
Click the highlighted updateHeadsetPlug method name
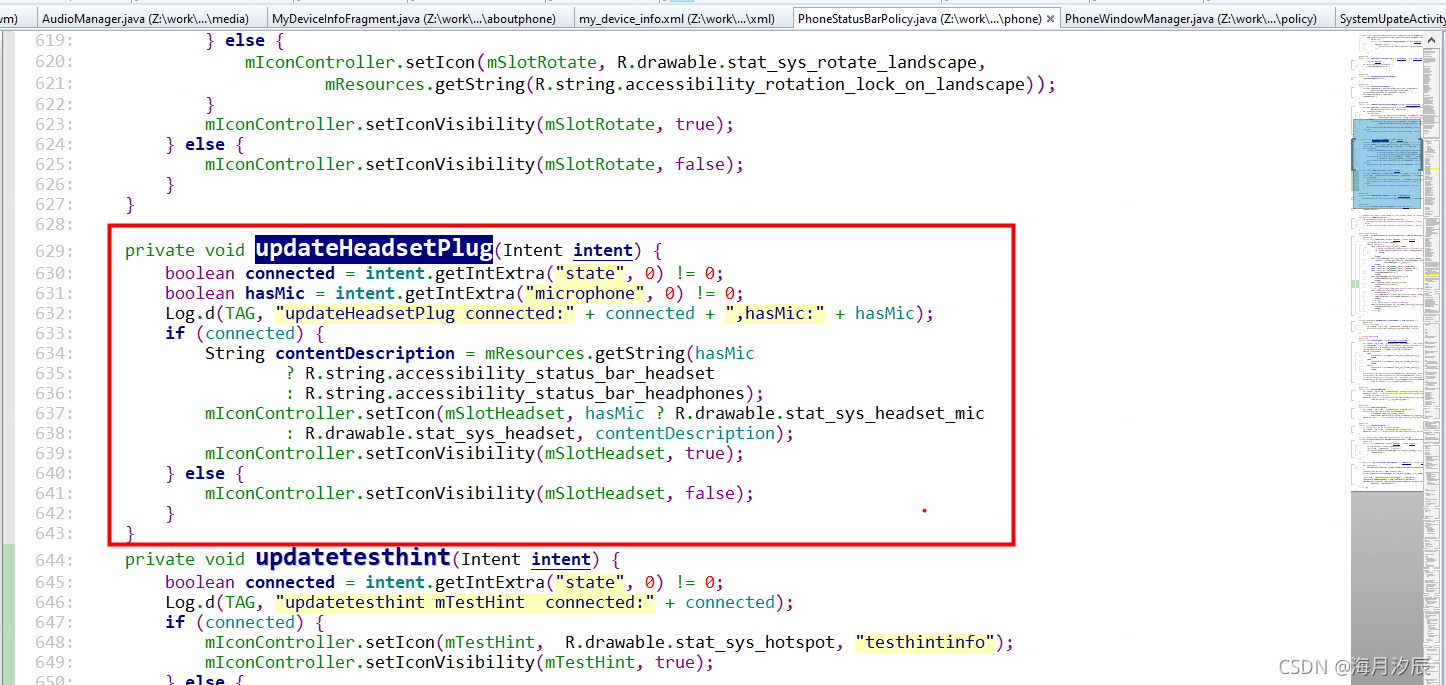pyautogui.click(x=374, y=249)
